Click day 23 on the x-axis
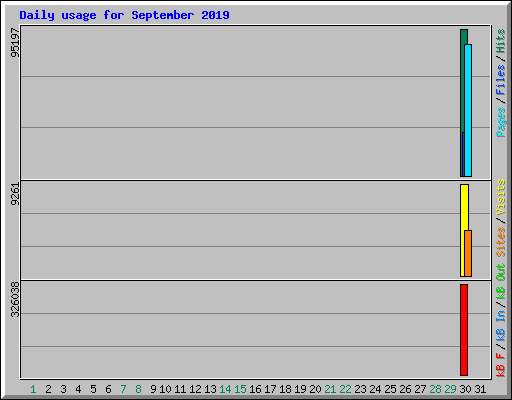 pos(360,389)
